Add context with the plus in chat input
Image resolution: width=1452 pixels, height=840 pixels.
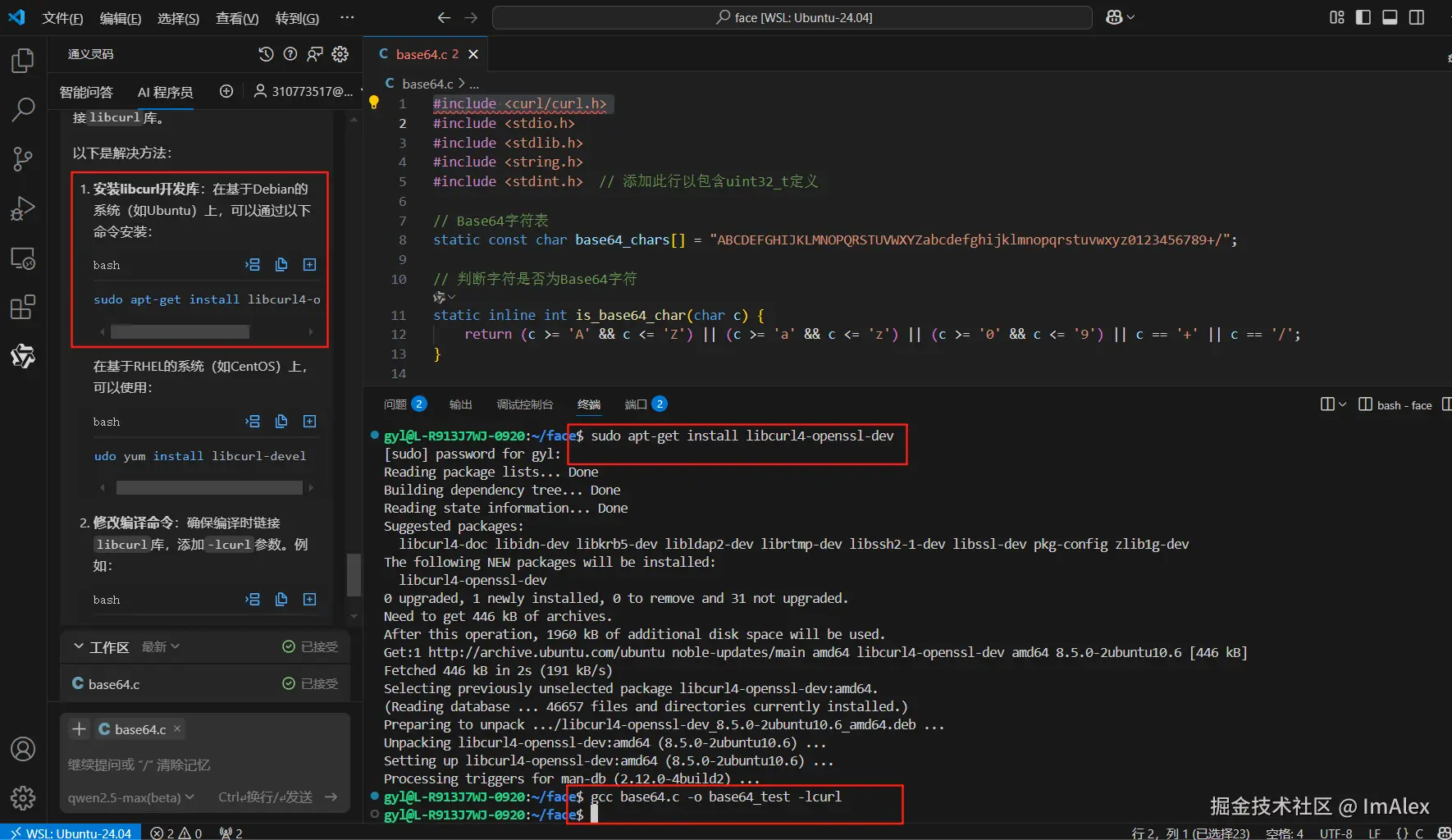coord(80,729)
